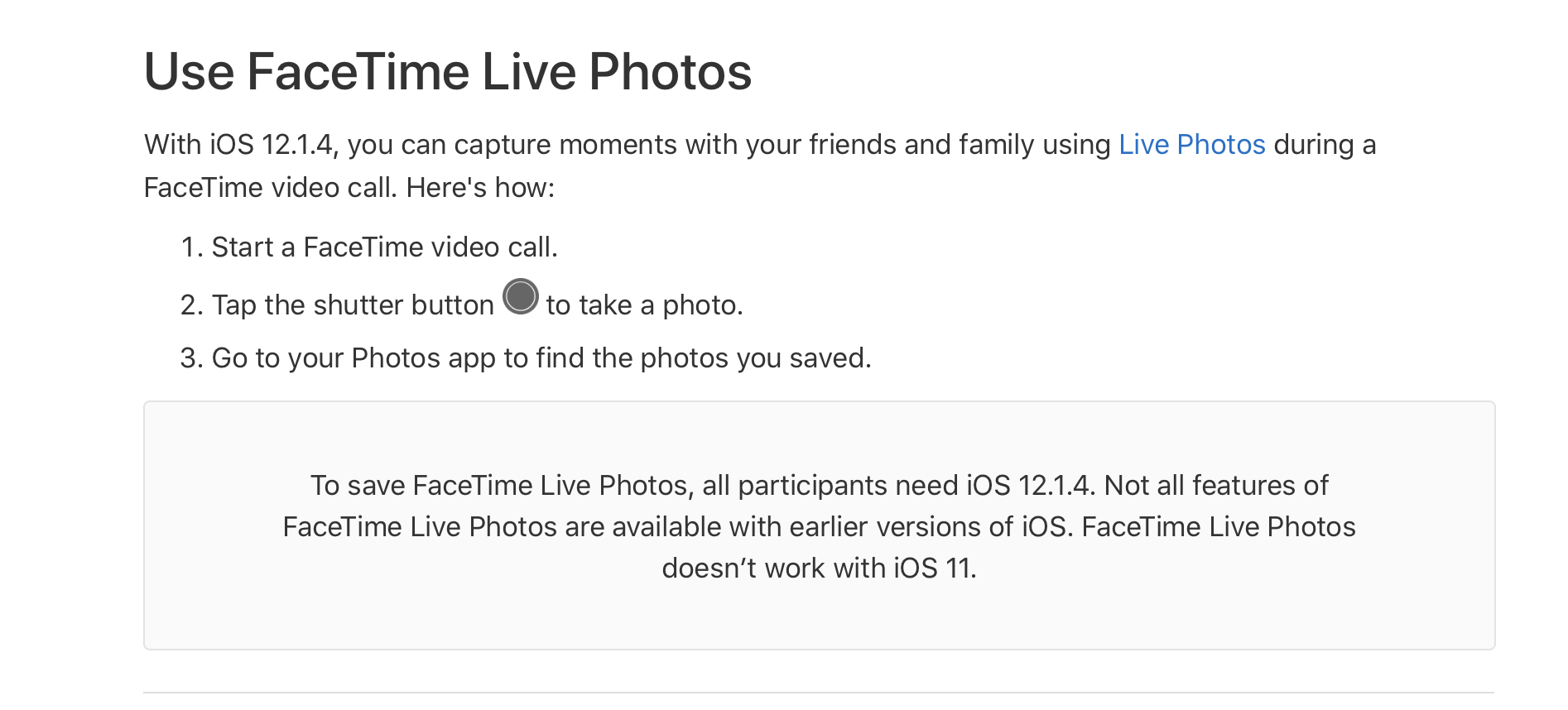1568x710 pixels.
Task: Click list number 2 marker
Action: (x=192, y=305)
